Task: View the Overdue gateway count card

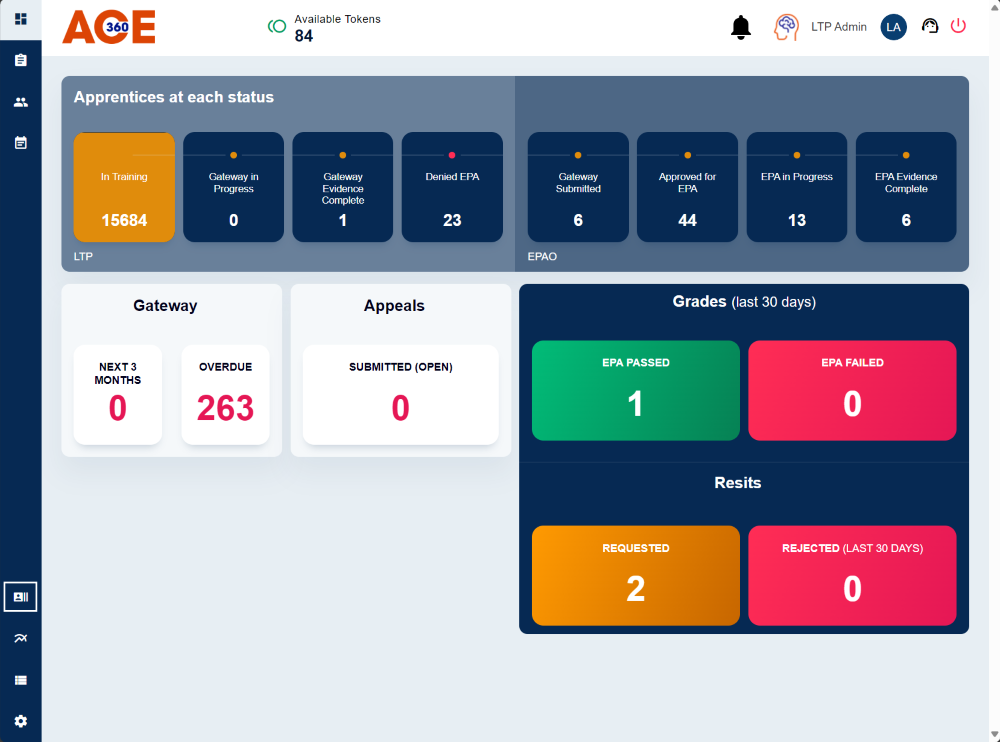Action: coord(225,395)
